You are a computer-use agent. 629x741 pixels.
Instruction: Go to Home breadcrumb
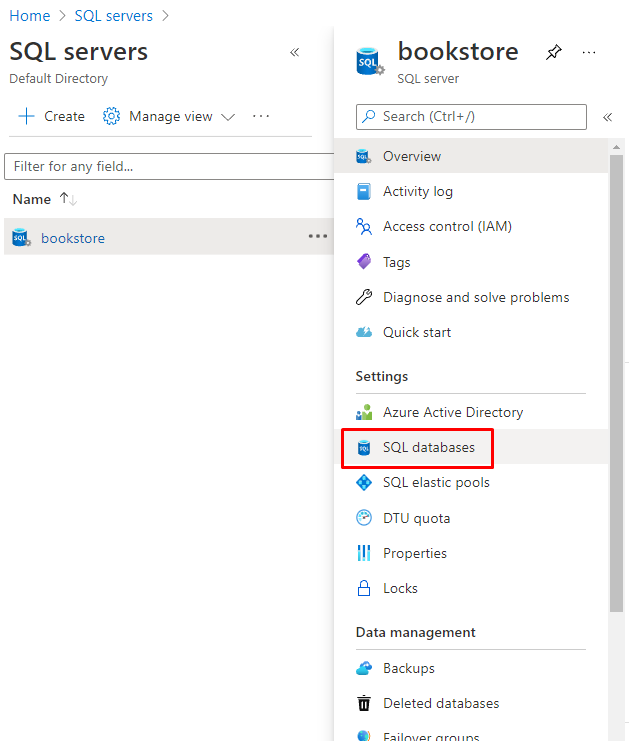point(30,16)
